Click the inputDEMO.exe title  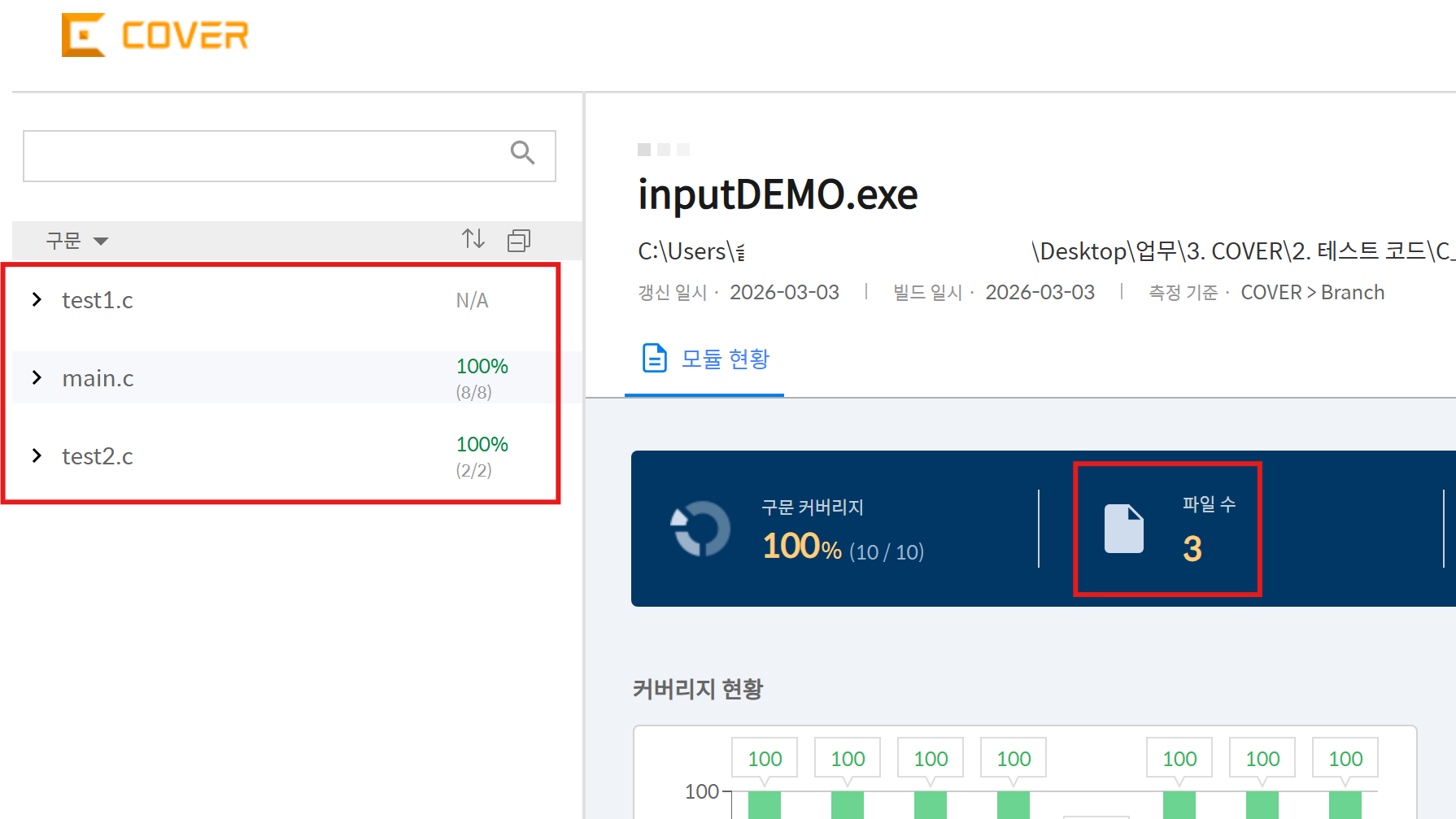[x=778, y=194]
